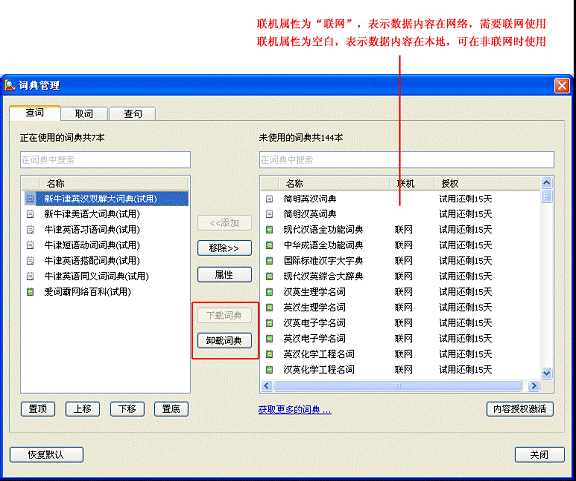
Task: Open the 获取更多的词典 link
Action: (x=295, y=409)
